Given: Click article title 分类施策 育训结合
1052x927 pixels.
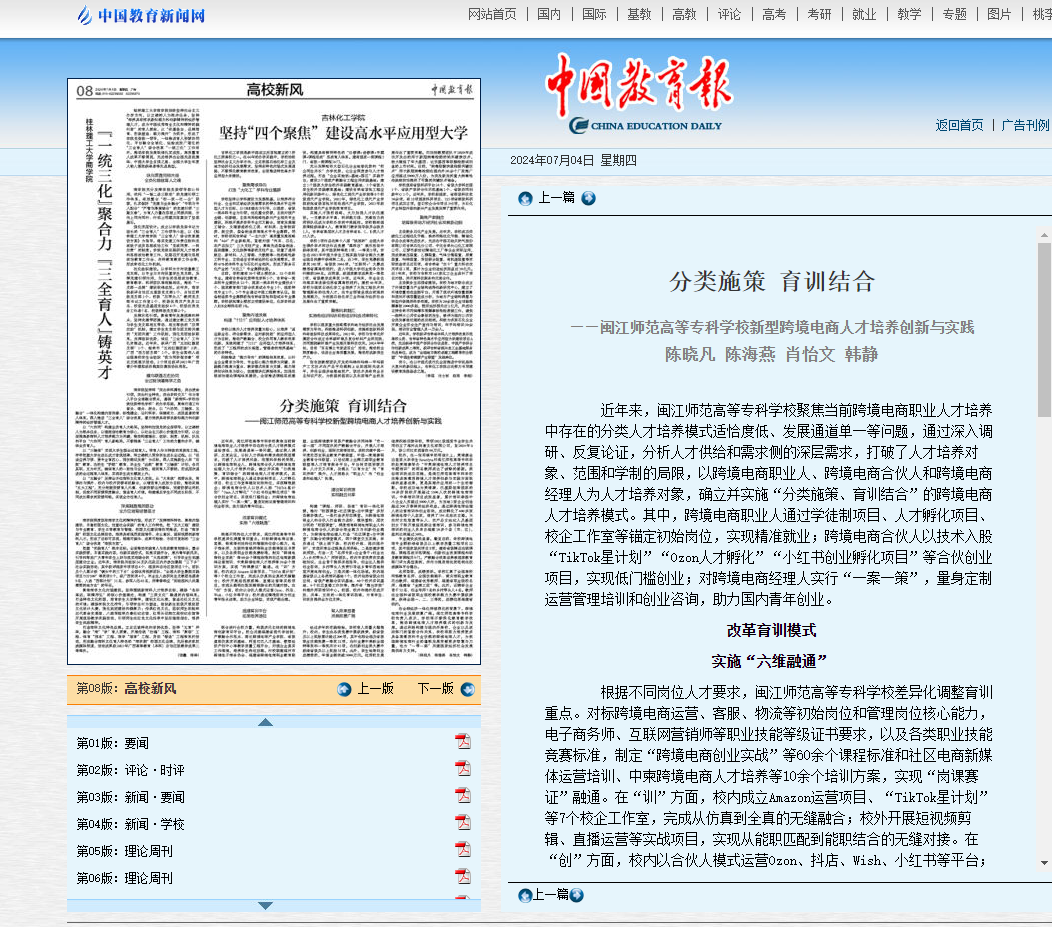Looking at the screenshot, I should click(772, 282).
